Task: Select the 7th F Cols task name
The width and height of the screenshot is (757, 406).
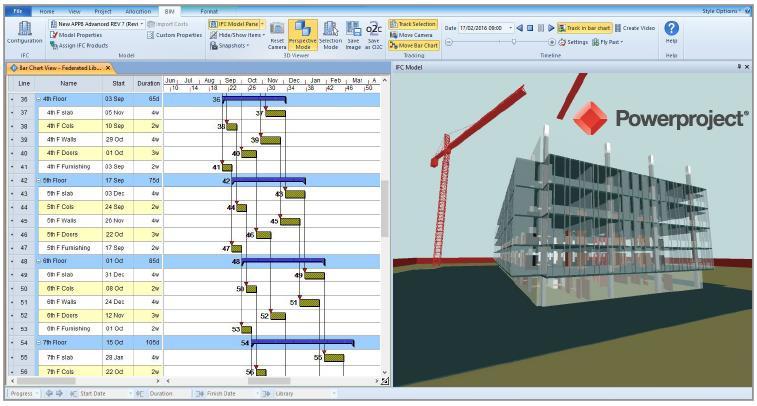Action: 60,372
